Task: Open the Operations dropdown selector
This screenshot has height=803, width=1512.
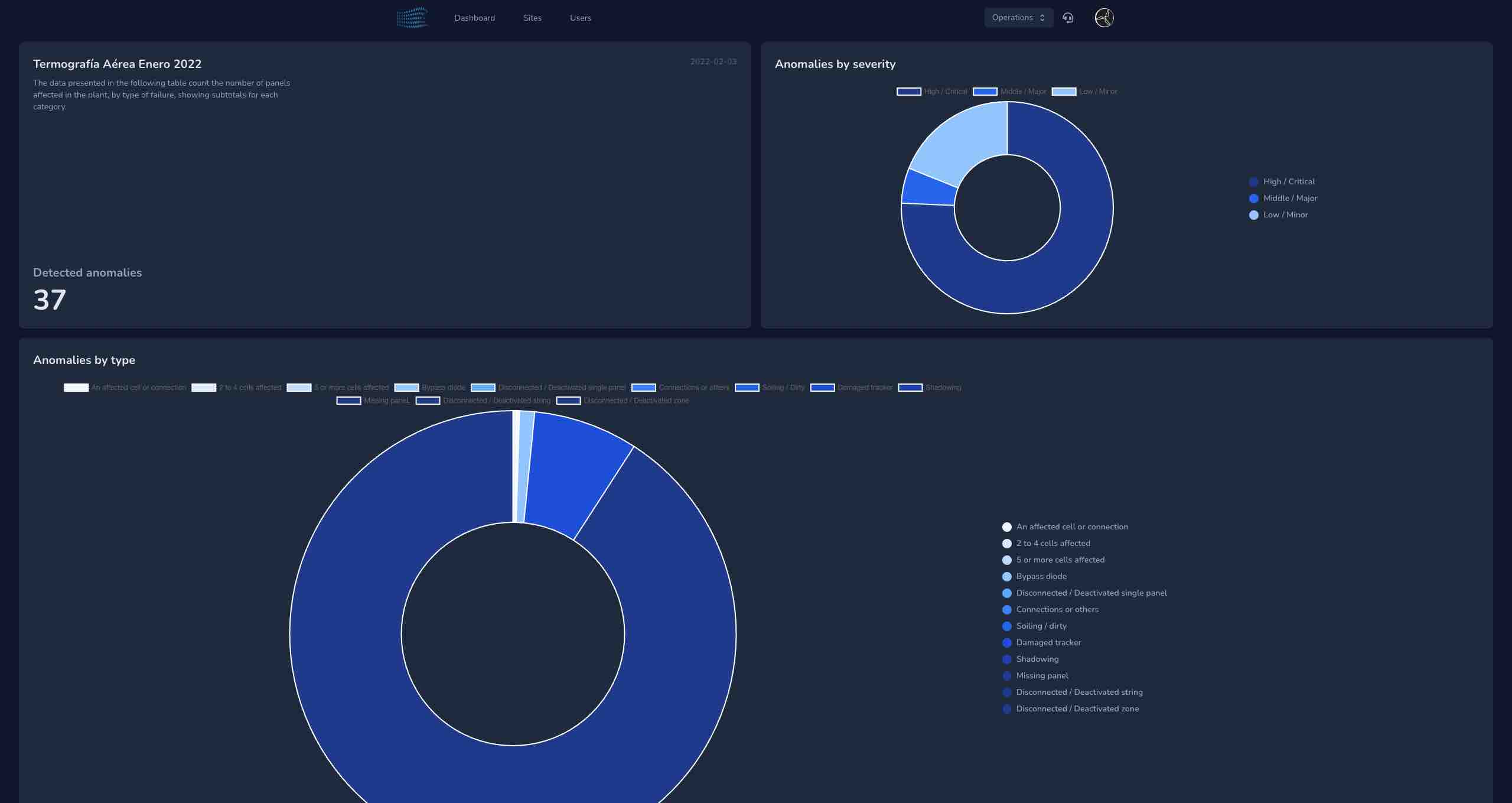Action: [x=1018, y=18]
